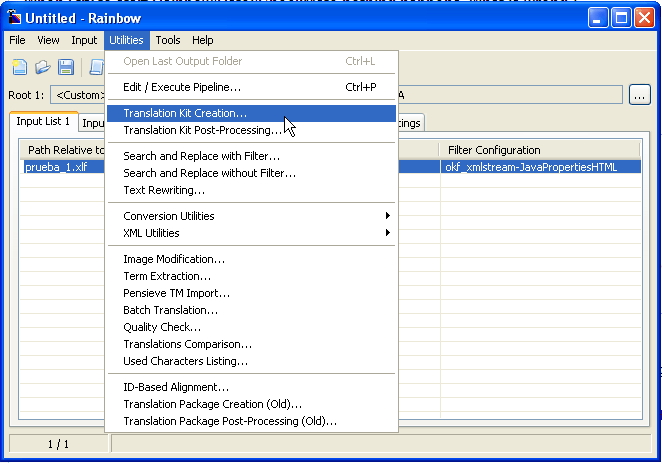Open the Help menu

203,40
